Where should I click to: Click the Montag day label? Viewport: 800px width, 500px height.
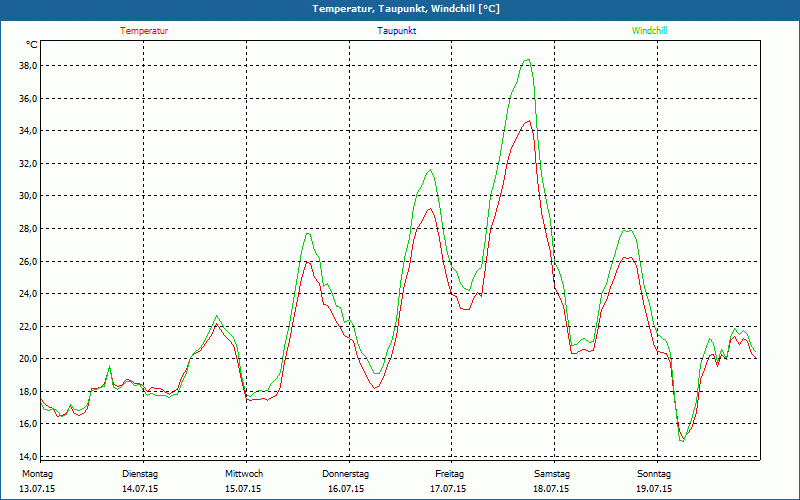click(x=37, y=474)
